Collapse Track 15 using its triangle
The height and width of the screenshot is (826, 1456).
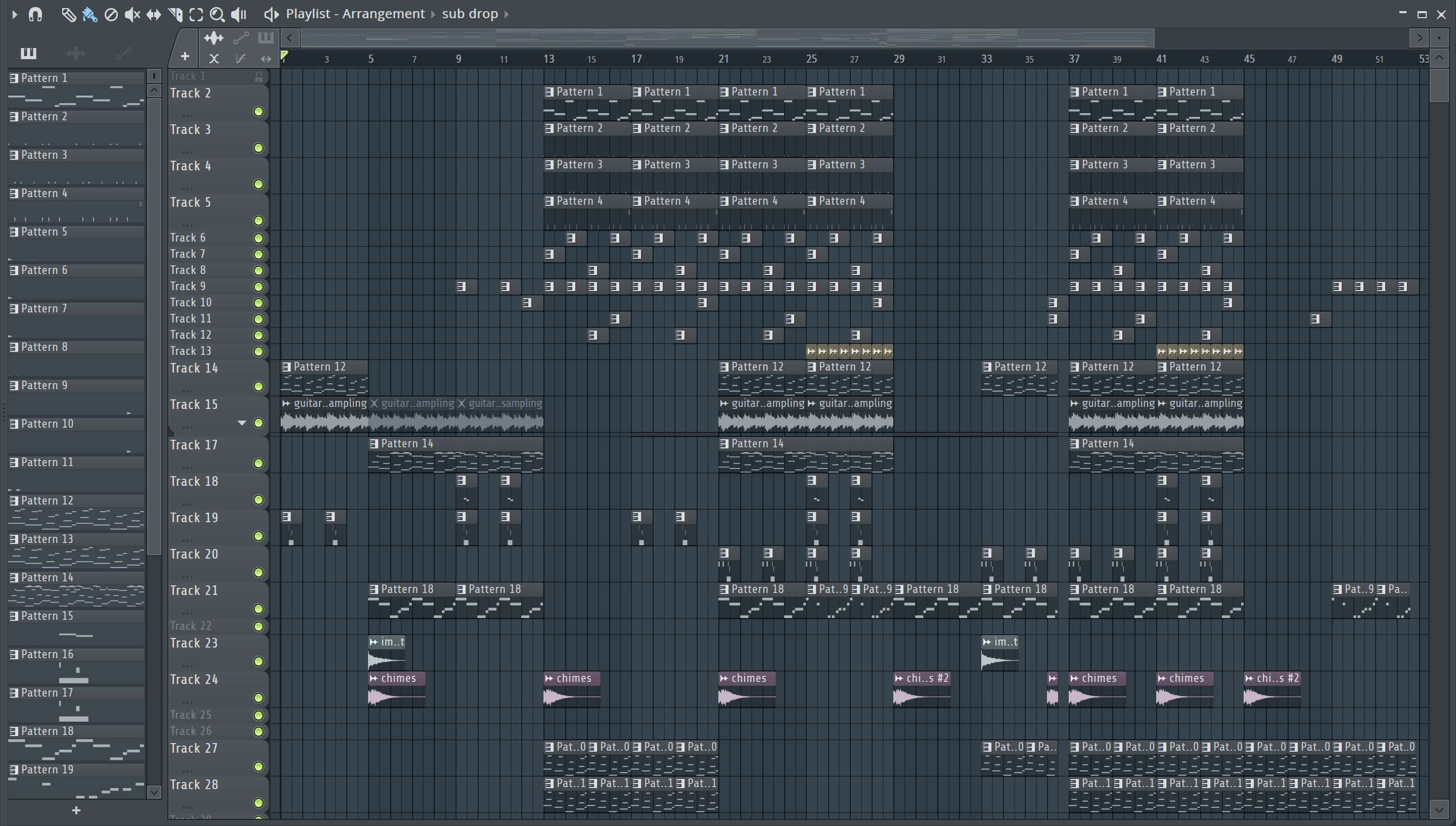tap(242, 423)
